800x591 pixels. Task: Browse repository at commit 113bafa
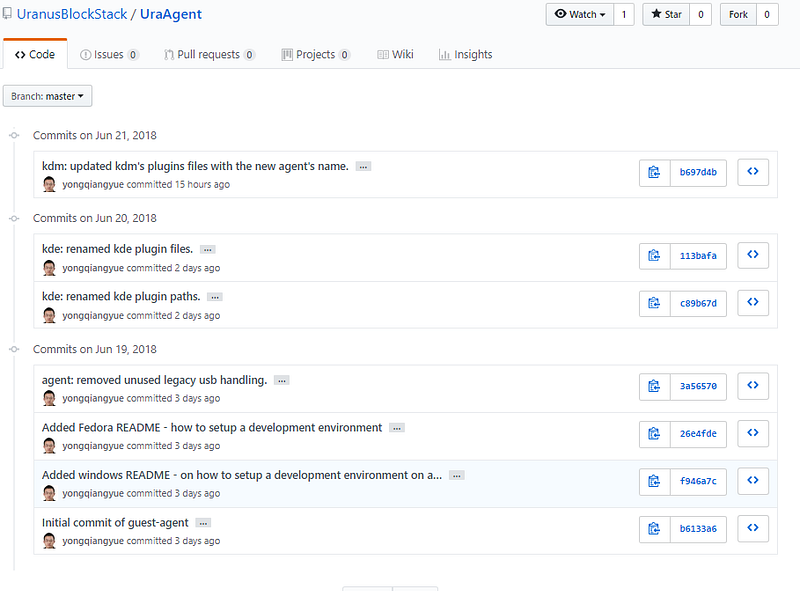tap(753, 255)
